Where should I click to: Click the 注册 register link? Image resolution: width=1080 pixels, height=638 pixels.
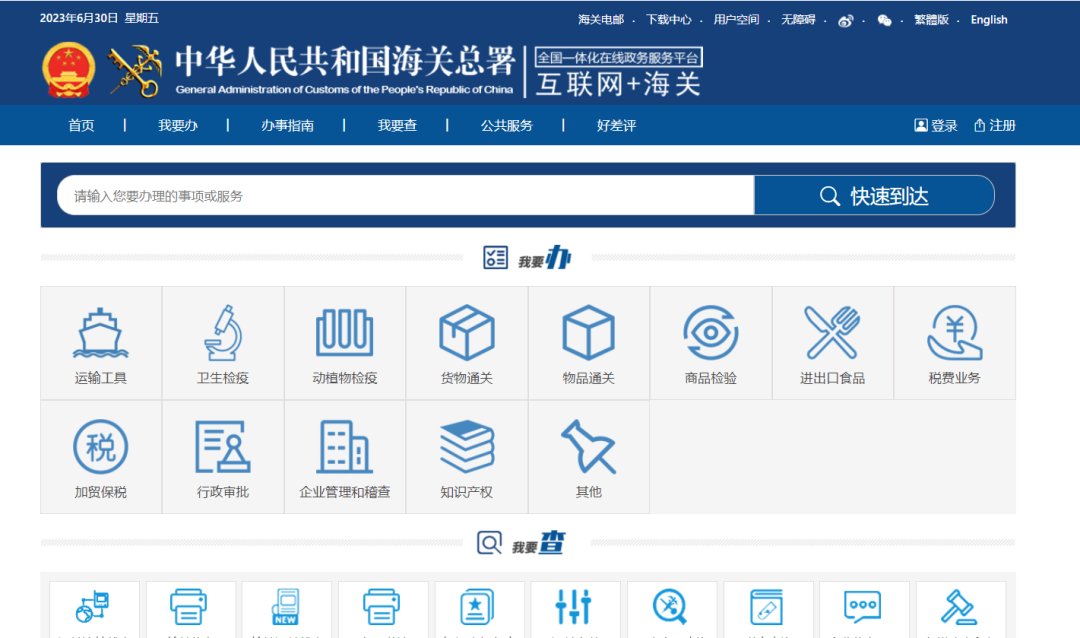click(995, 125)
